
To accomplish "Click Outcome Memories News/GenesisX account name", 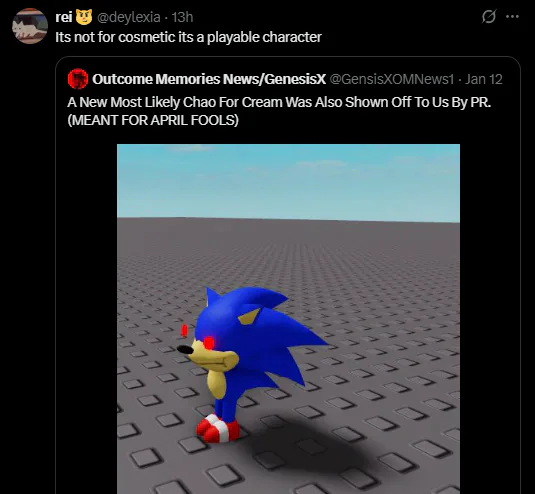I will coord(209,79).
